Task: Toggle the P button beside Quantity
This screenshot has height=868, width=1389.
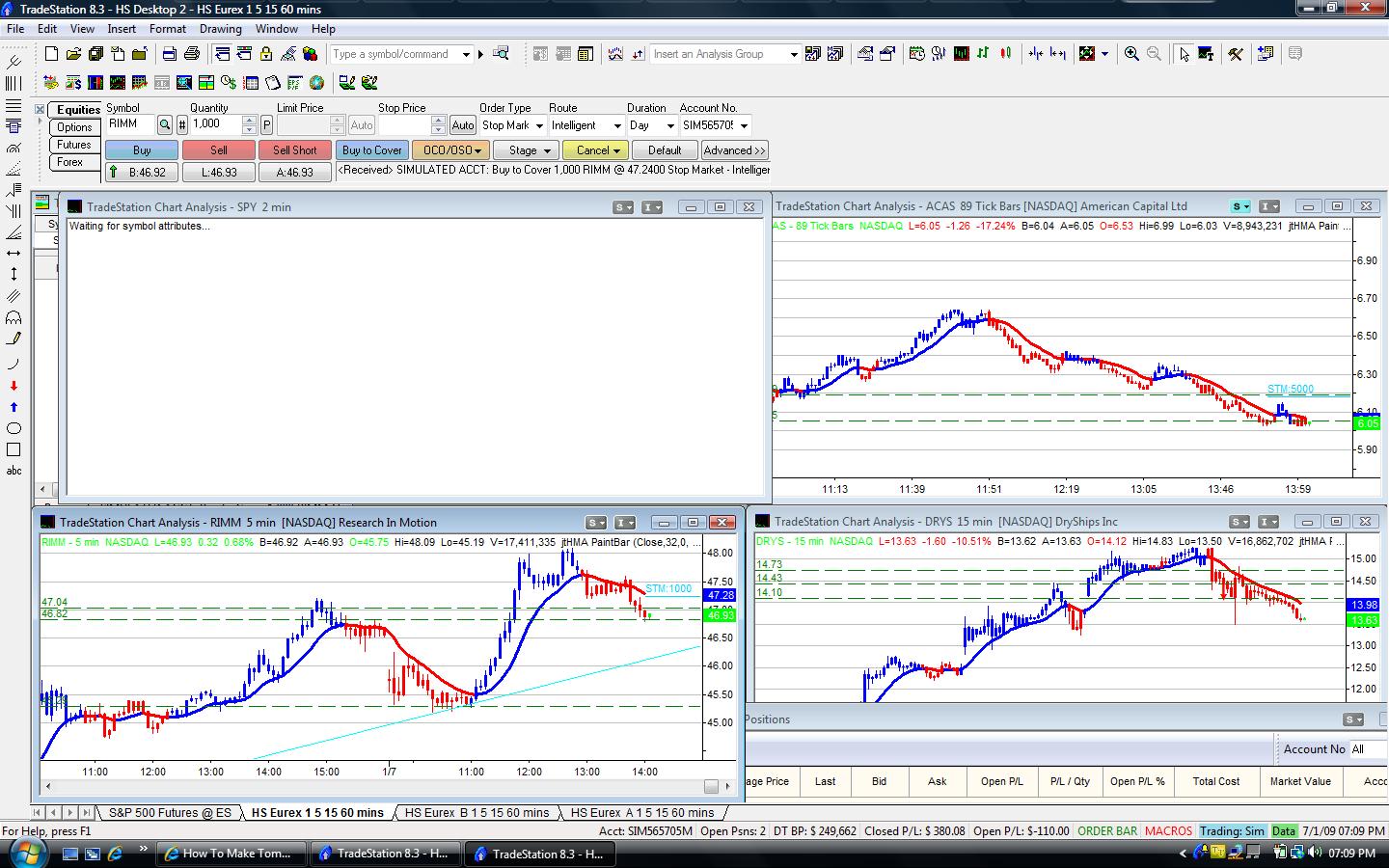Action: pos(266,124)
